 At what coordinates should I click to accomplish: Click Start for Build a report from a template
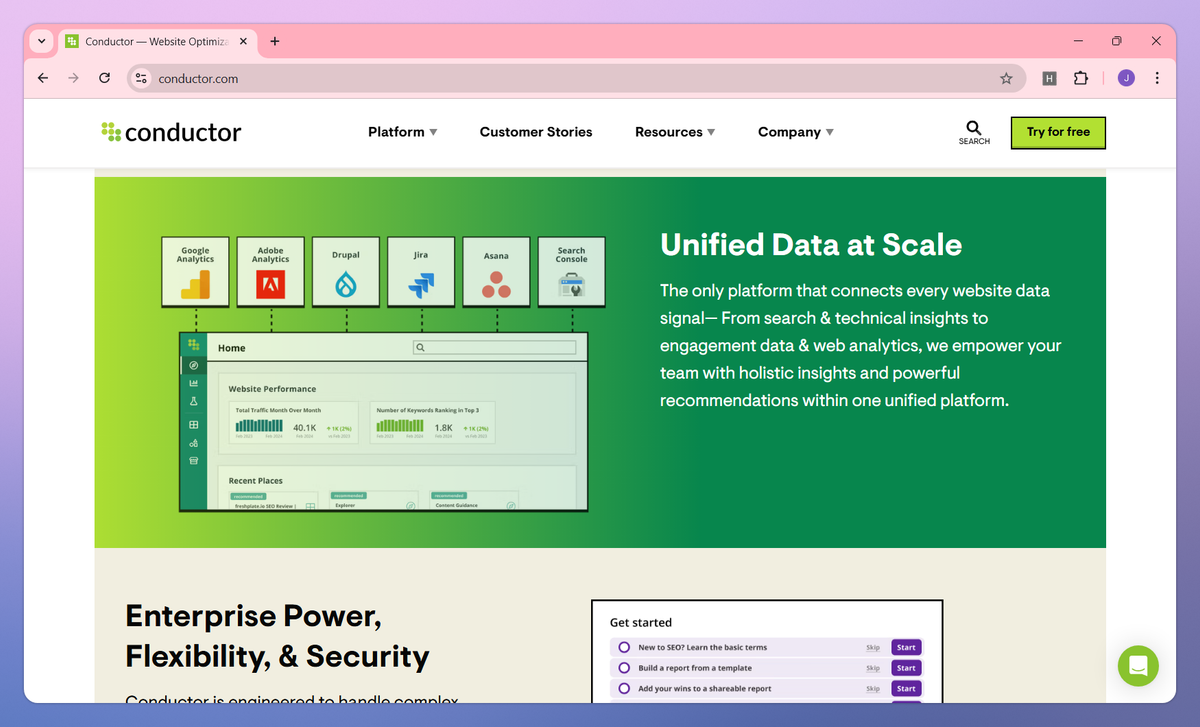(906, 668)
